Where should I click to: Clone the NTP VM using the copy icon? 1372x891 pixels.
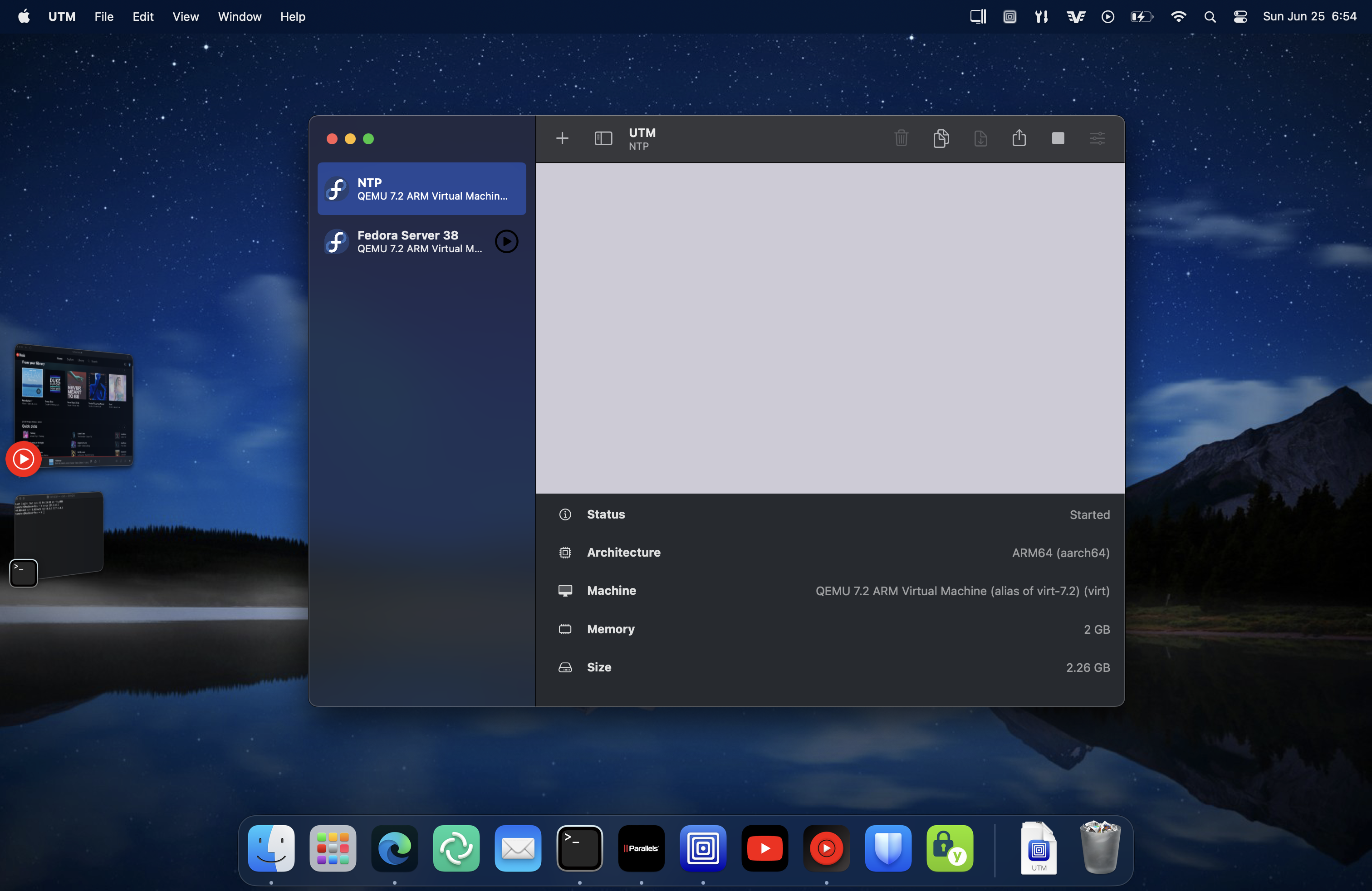[941, 138]
